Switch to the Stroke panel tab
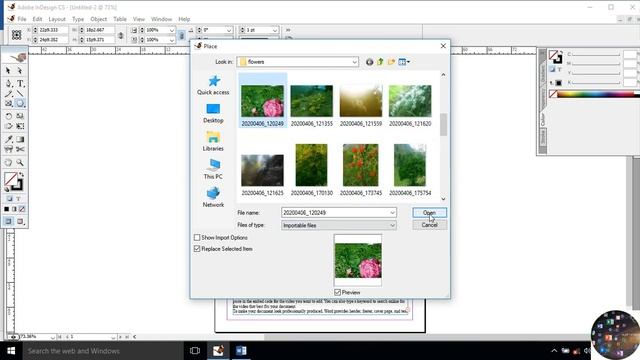The image size is (640, 360). 542,137
